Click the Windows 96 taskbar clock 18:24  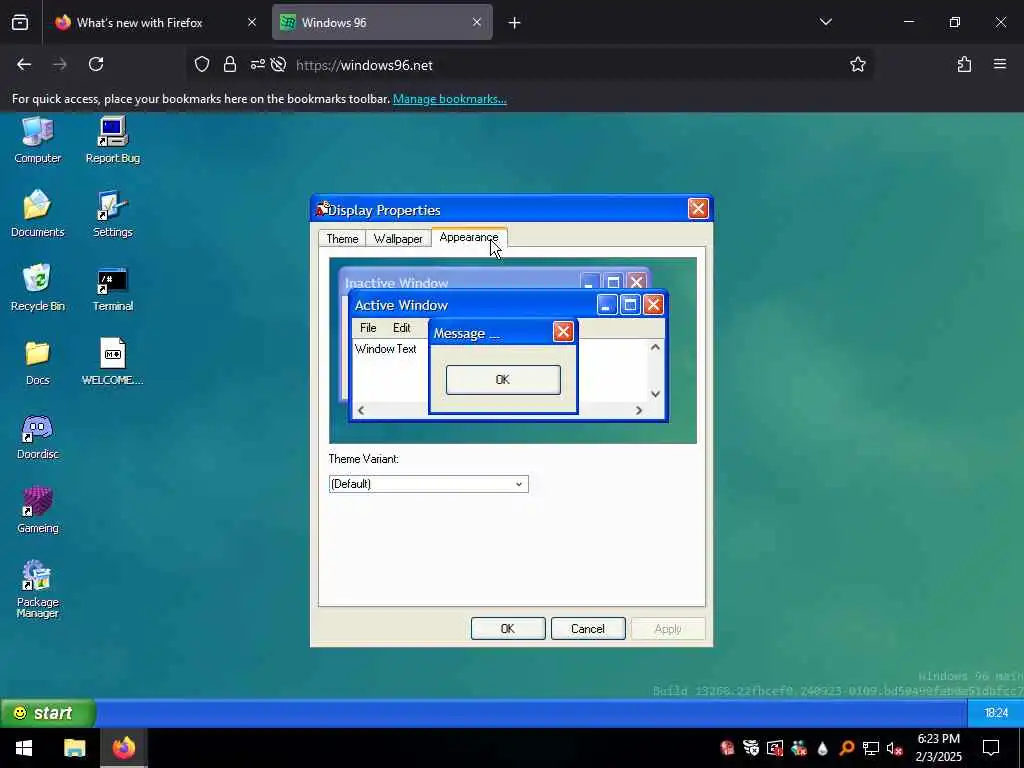[x=996, y=712]
